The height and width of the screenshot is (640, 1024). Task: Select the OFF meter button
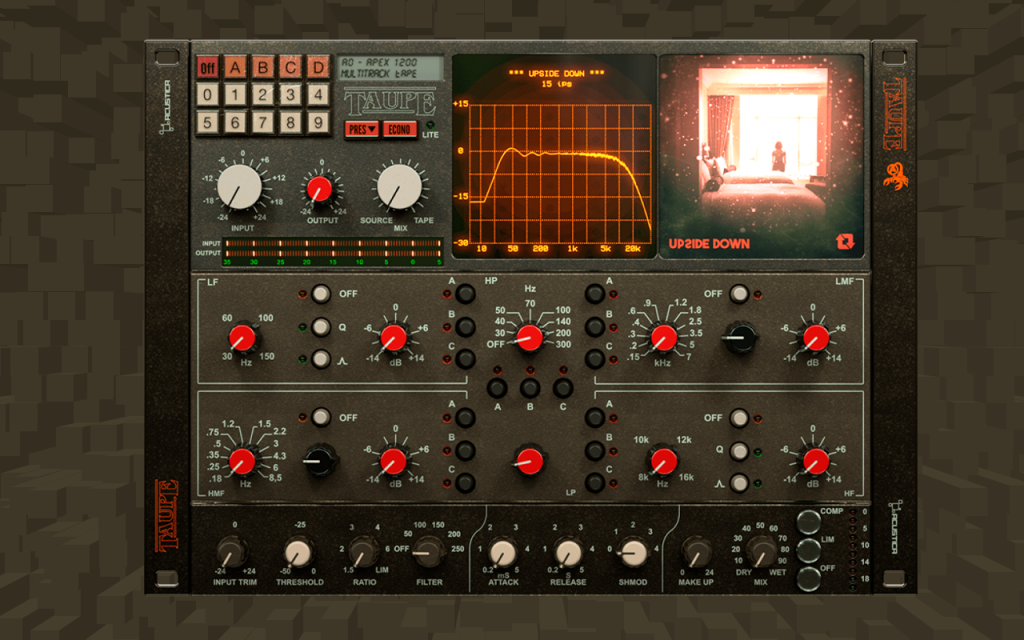click(x=809, y=579)
